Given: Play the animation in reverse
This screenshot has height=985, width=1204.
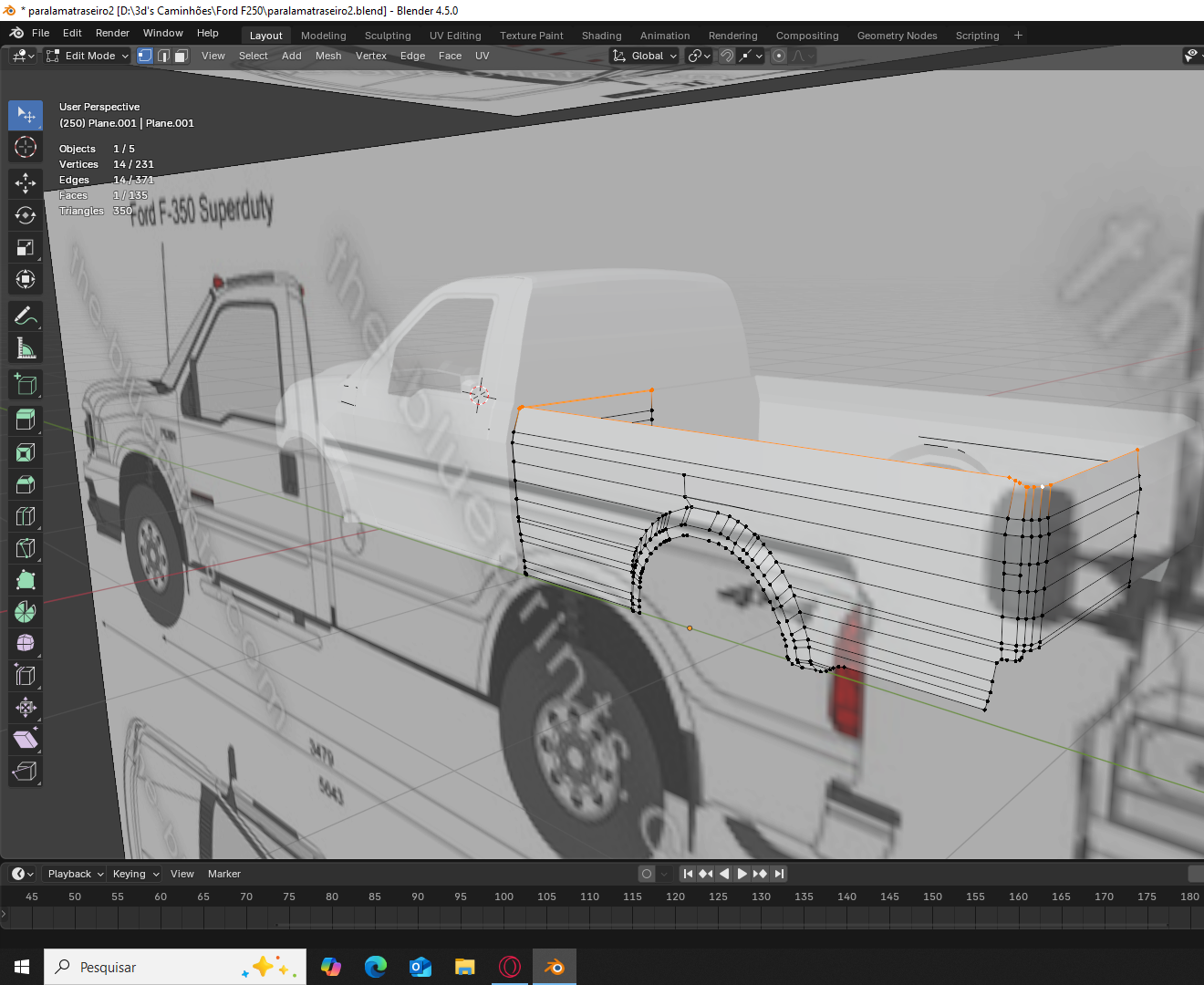Looking at the screenshot, I should click(724, 874).
